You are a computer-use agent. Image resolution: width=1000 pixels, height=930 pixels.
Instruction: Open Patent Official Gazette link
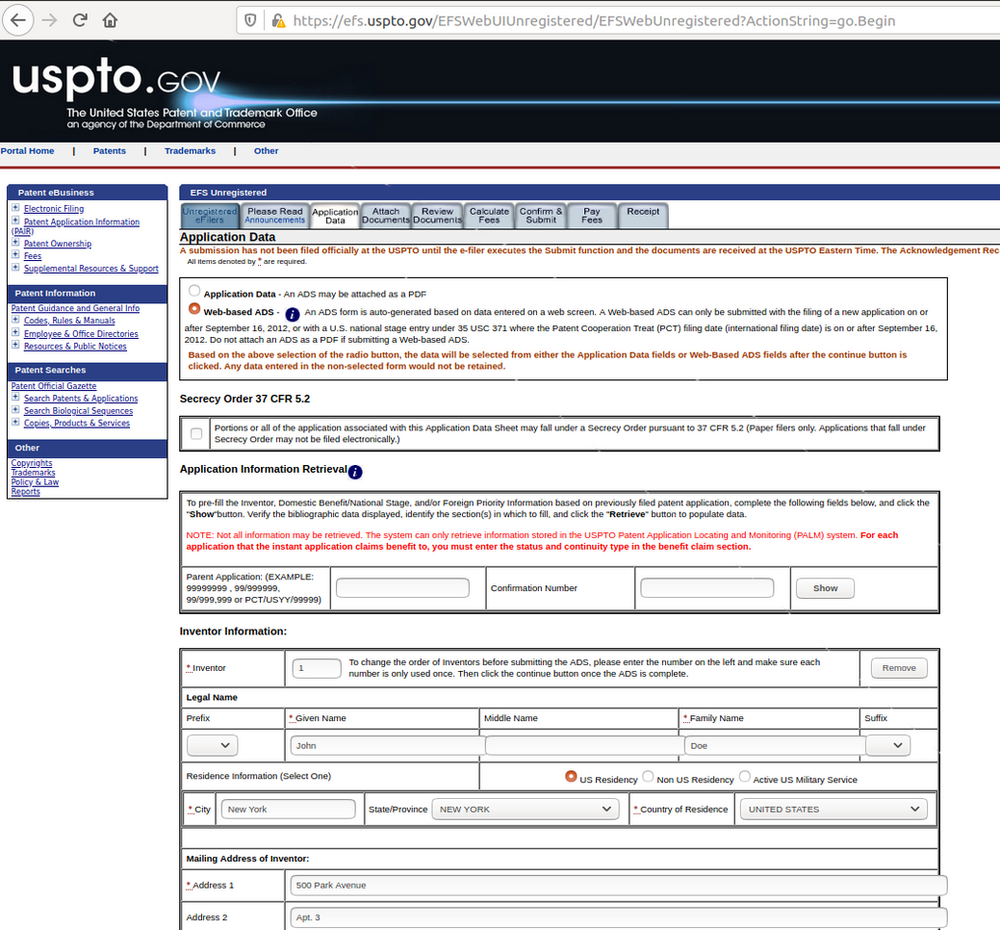54,386
